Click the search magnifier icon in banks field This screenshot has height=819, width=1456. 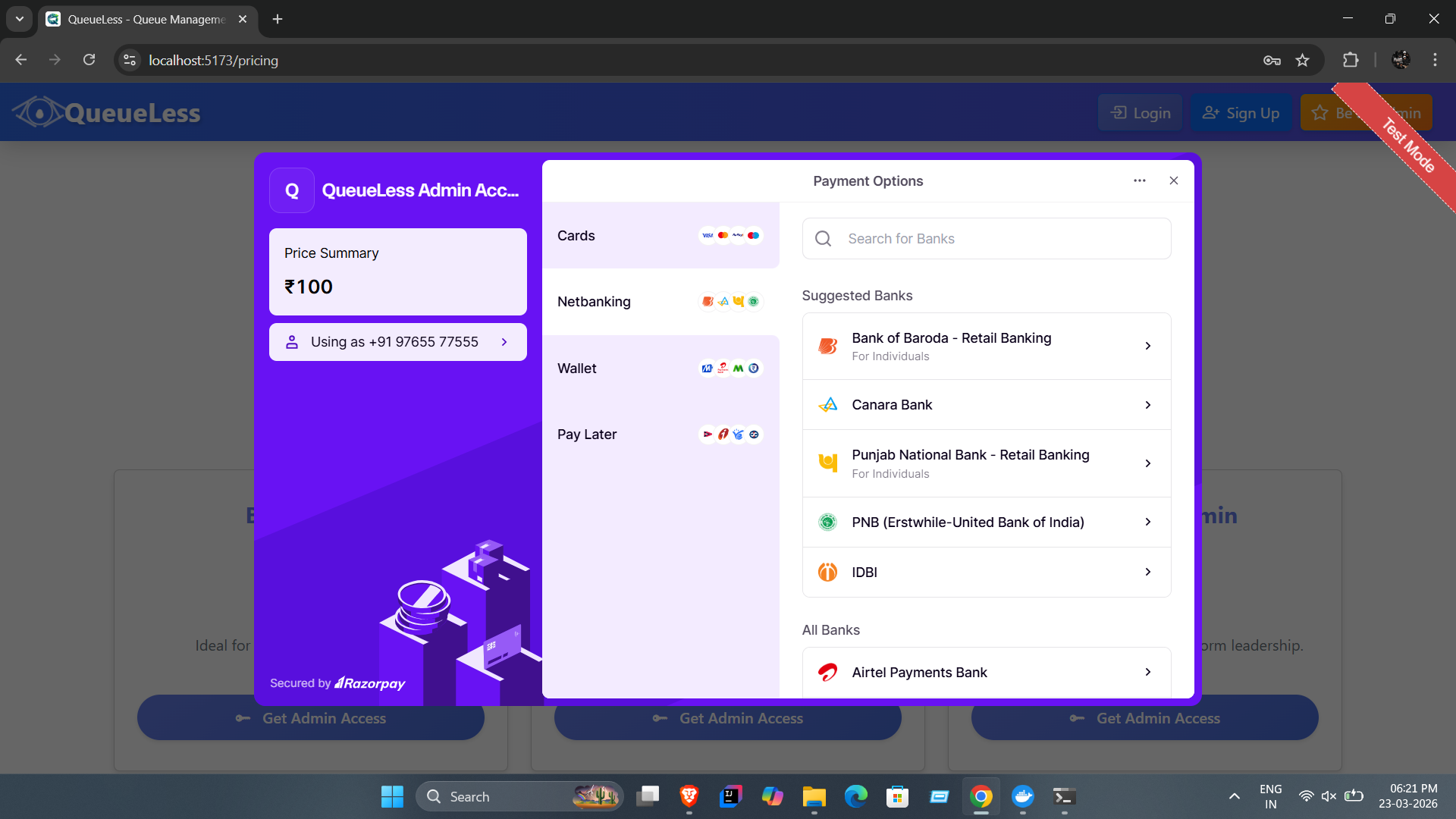tap(823, 239)
